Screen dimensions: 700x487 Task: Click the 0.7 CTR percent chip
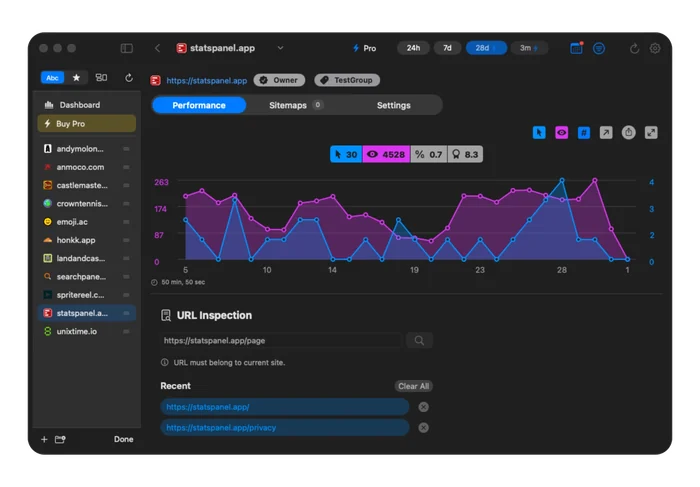point(429,154)
